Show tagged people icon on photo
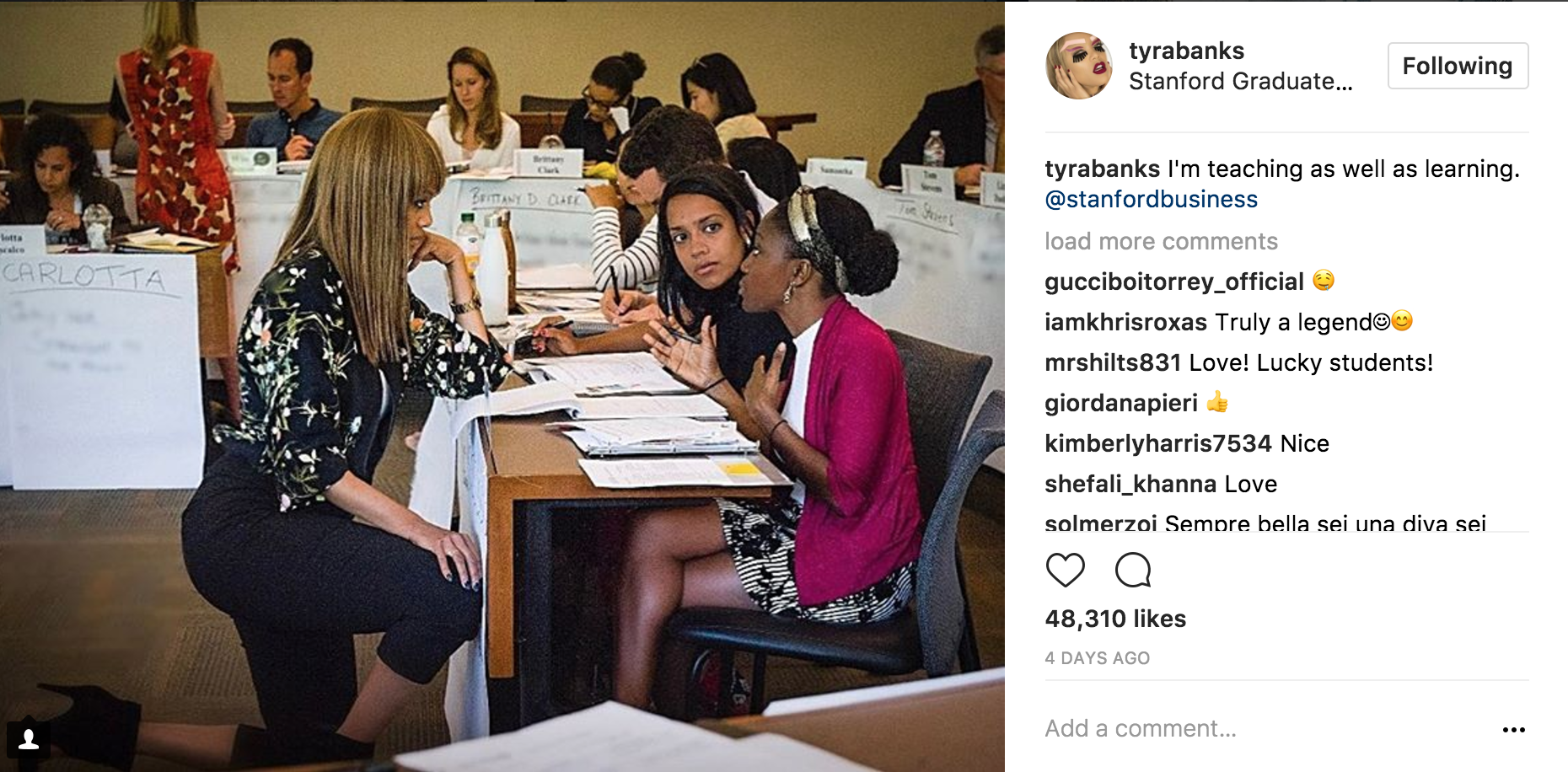 (29, 739)
